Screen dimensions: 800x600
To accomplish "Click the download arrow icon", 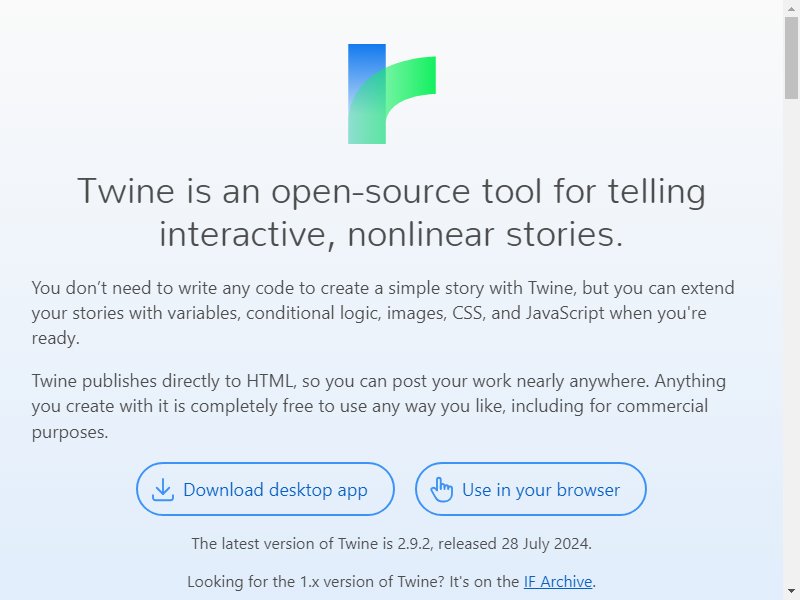I will (163, 490).
